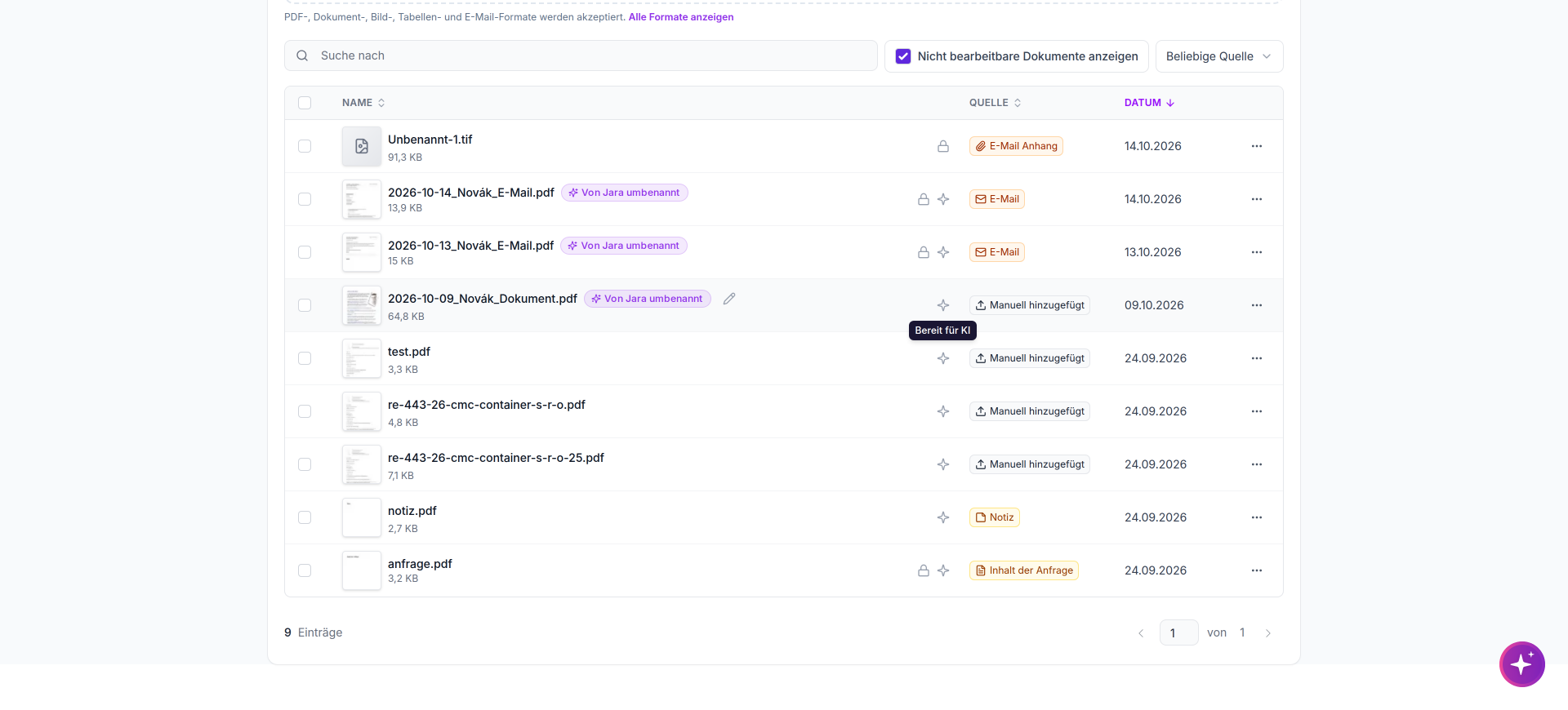Screen dimensions: 1568x710
Task: Click the 'Von Jara umbenannt' badge on 2026-10-13_Novák_E-Mail.pdf
Action: 624,246
